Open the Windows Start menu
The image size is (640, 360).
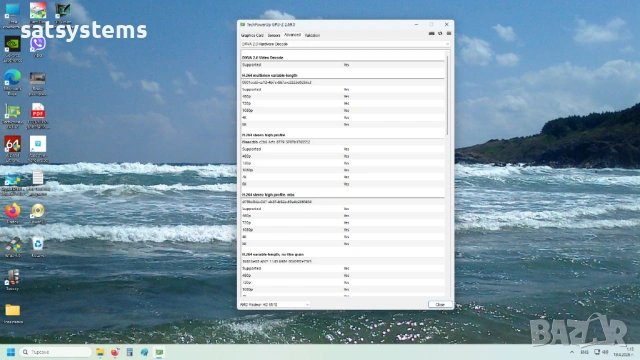click(x=11, y=352)
